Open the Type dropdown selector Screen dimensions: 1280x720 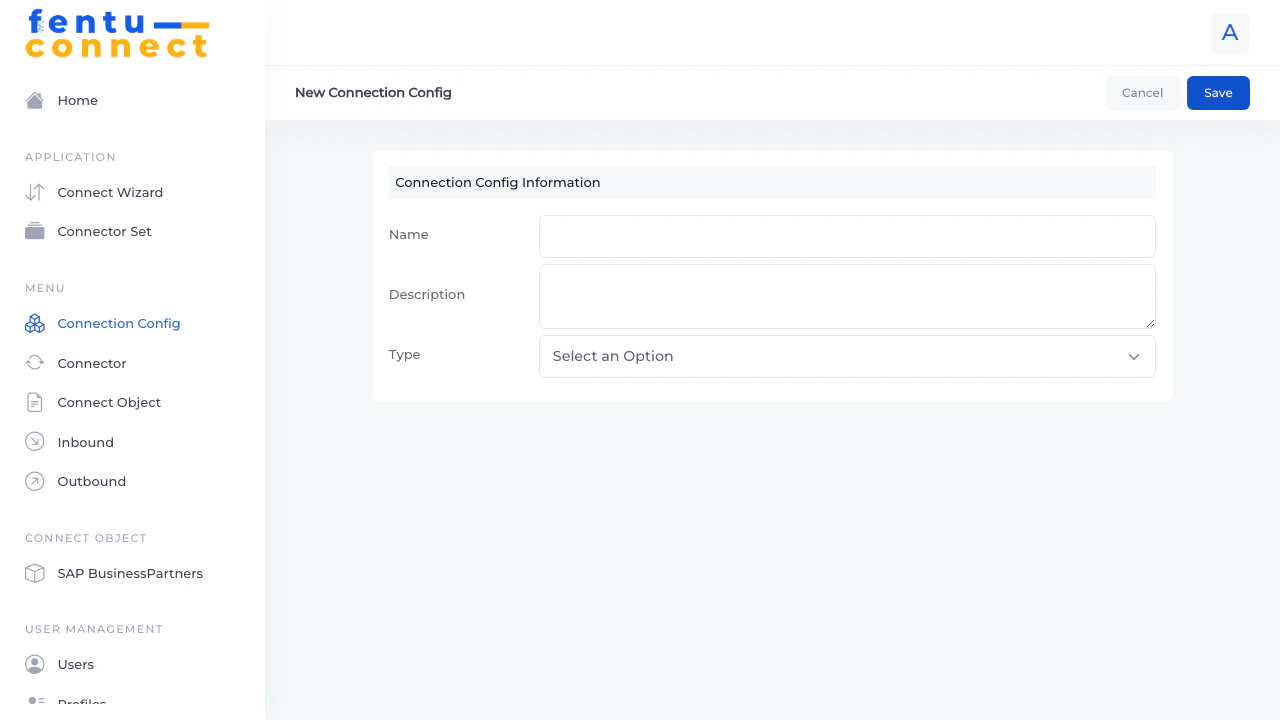pyautogui.click(x=847, y=356)
